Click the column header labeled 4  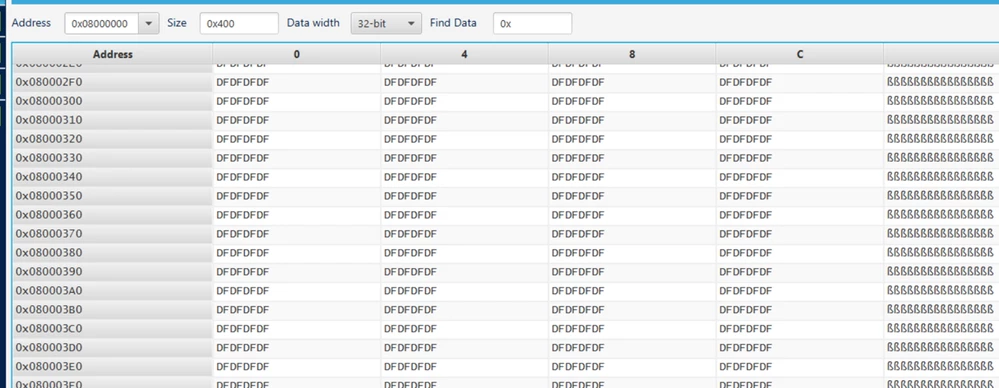pyautogui.click(x=464, y=54)
